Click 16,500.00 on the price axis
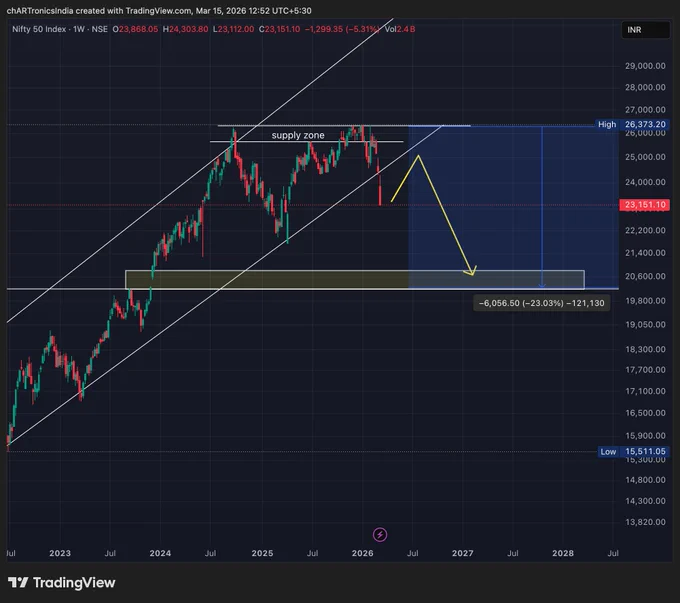Screen dimensions: 680x603 (645, 413)
